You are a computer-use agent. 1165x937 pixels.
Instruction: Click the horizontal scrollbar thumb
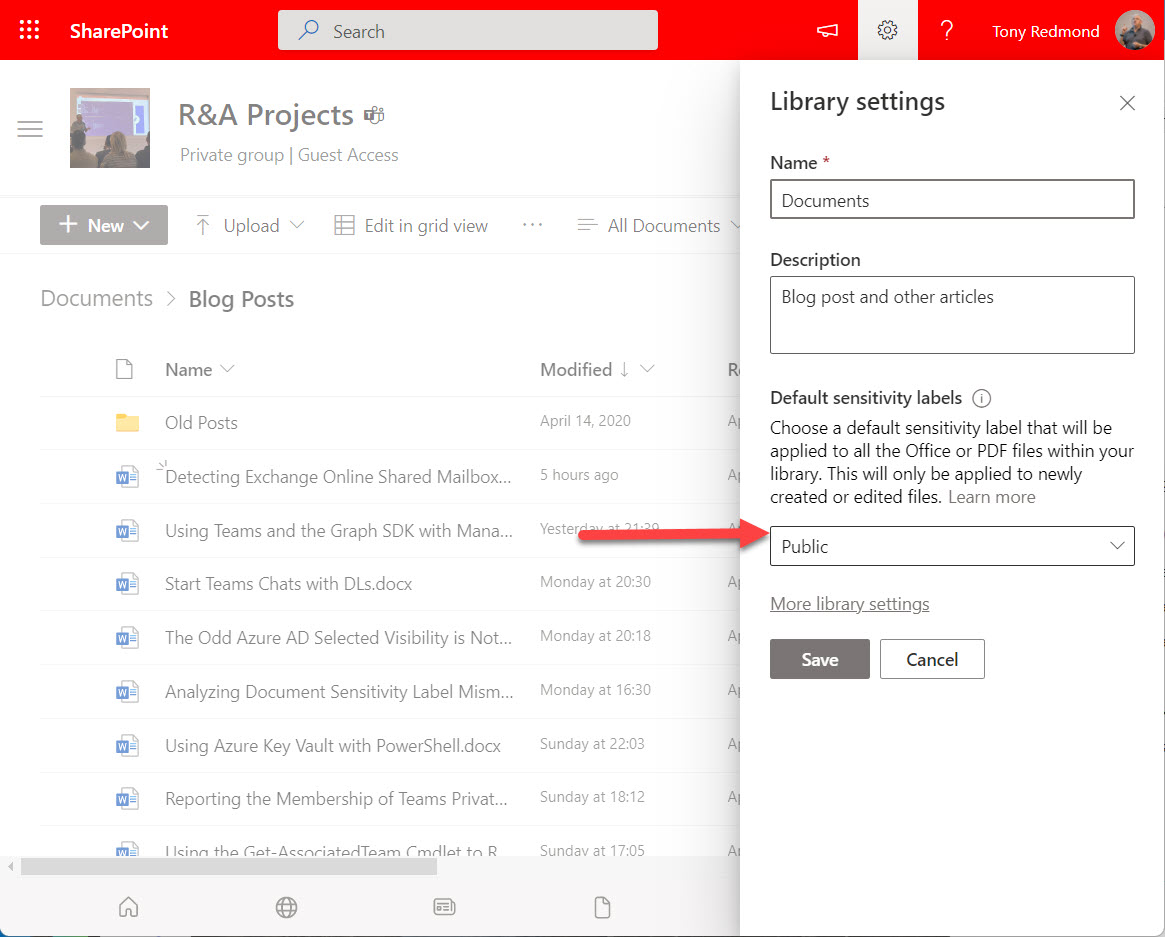[229, 866]
